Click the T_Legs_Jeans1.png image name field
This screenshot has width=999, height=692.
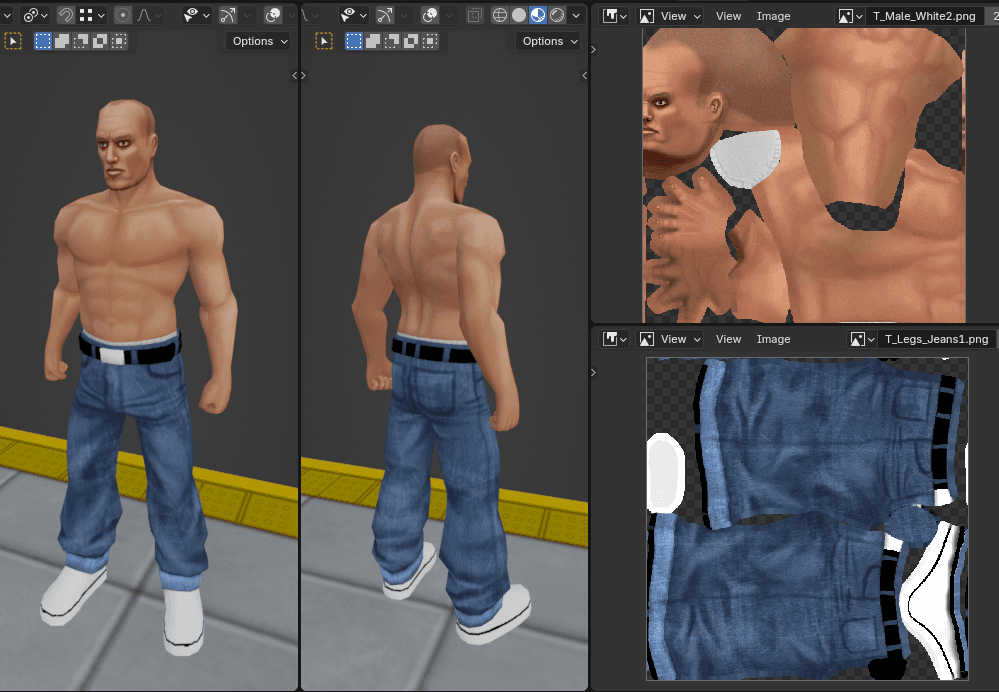tap(936, 339)
